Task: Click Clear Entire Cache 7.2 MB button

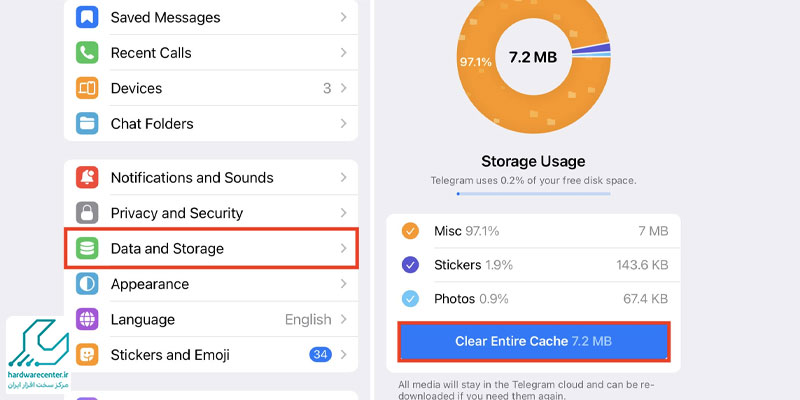Action: (534, 341)
